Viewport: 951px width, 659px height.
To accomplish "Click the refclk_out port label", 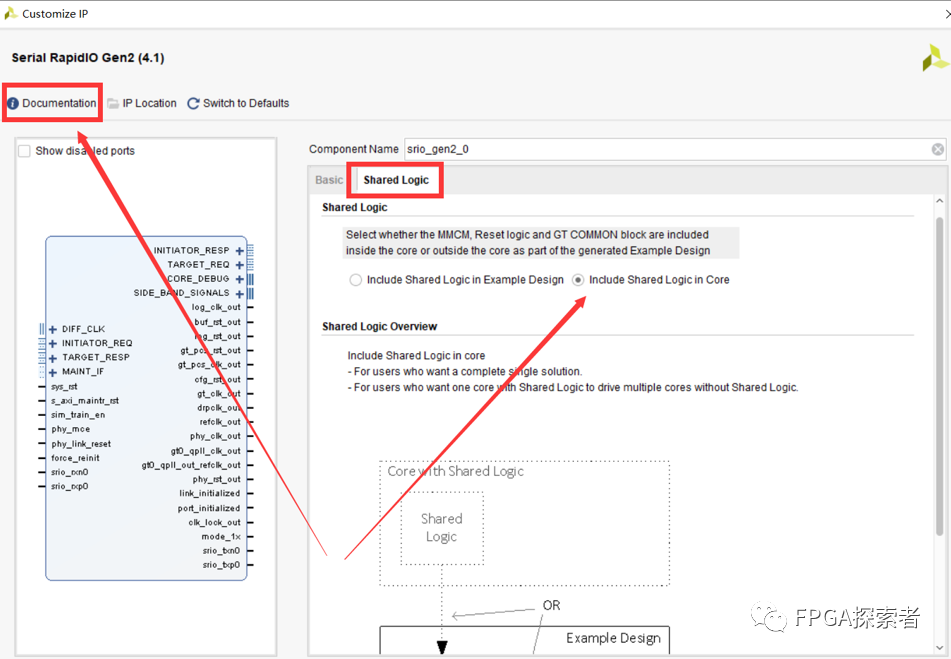I will (x=220, y=422).
